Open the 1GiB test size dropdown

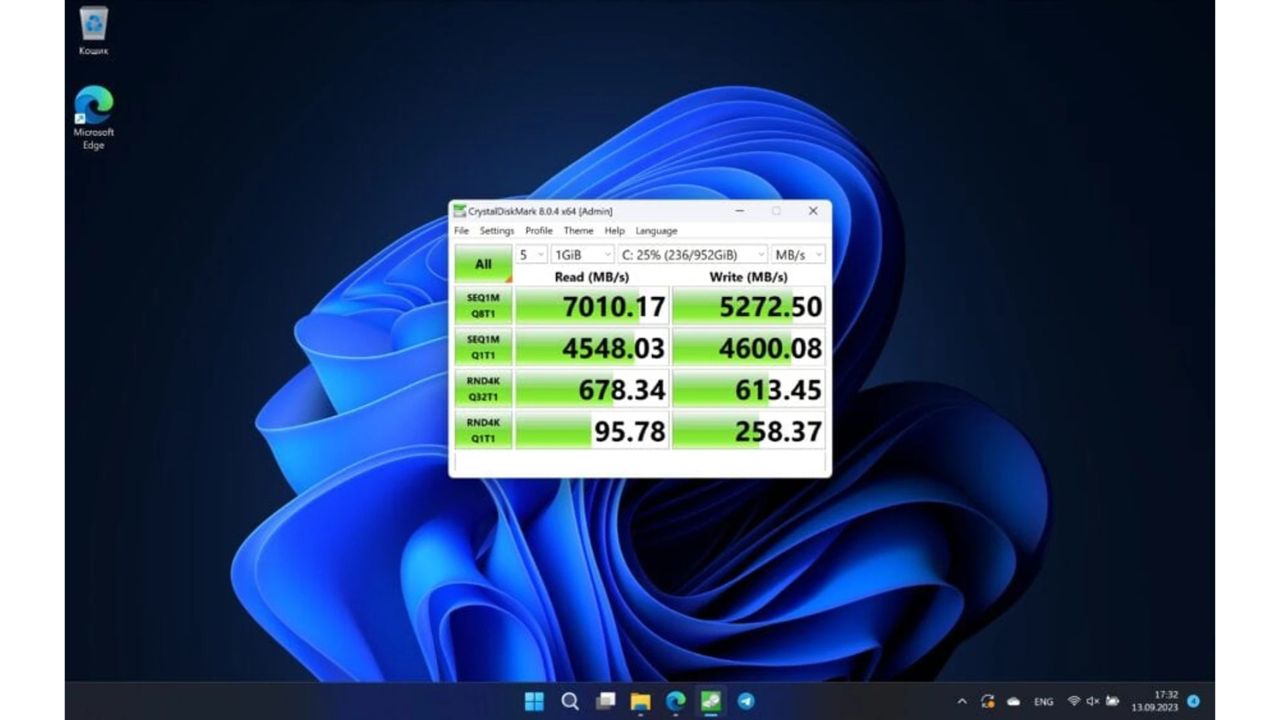(x=583, y=255)
